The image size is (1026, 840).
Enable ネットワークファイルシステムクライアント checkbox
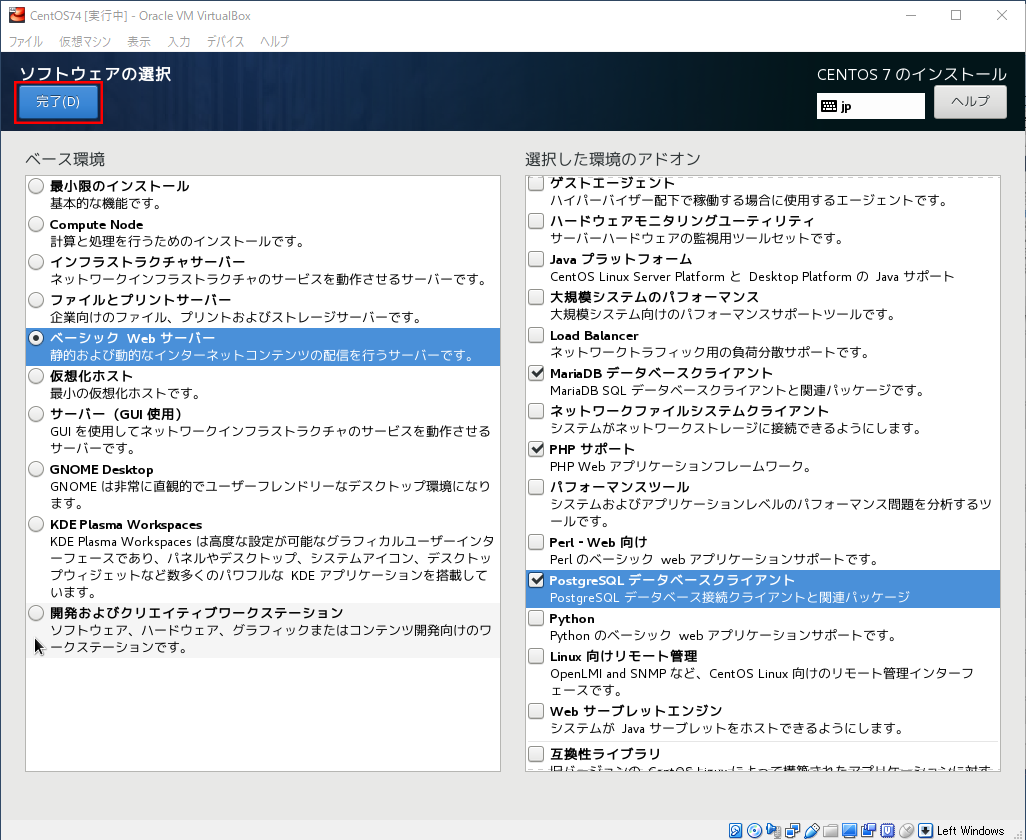coord(536,411)
